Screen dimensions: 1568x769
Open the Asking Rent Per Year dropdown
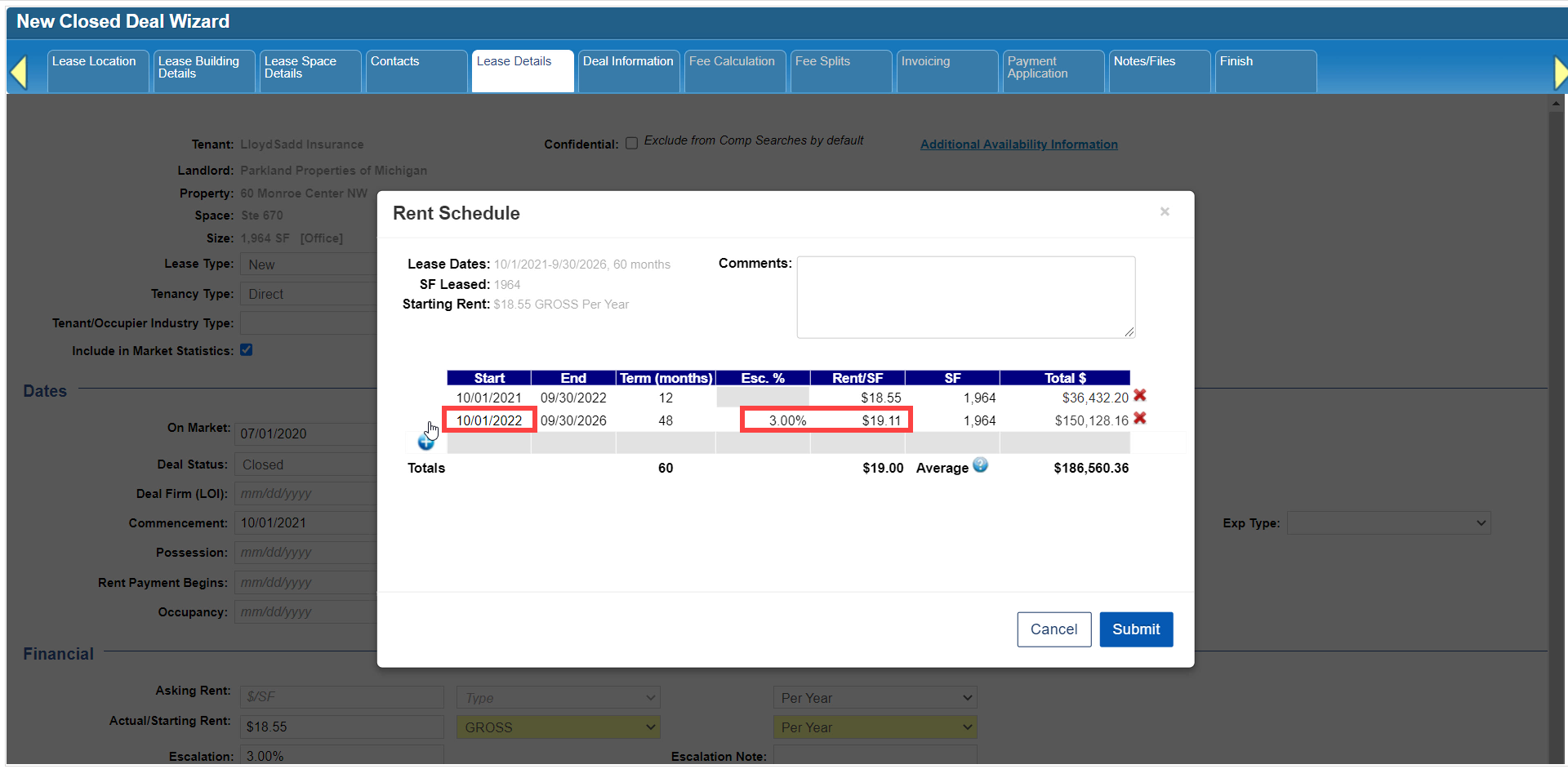(875, 698)
